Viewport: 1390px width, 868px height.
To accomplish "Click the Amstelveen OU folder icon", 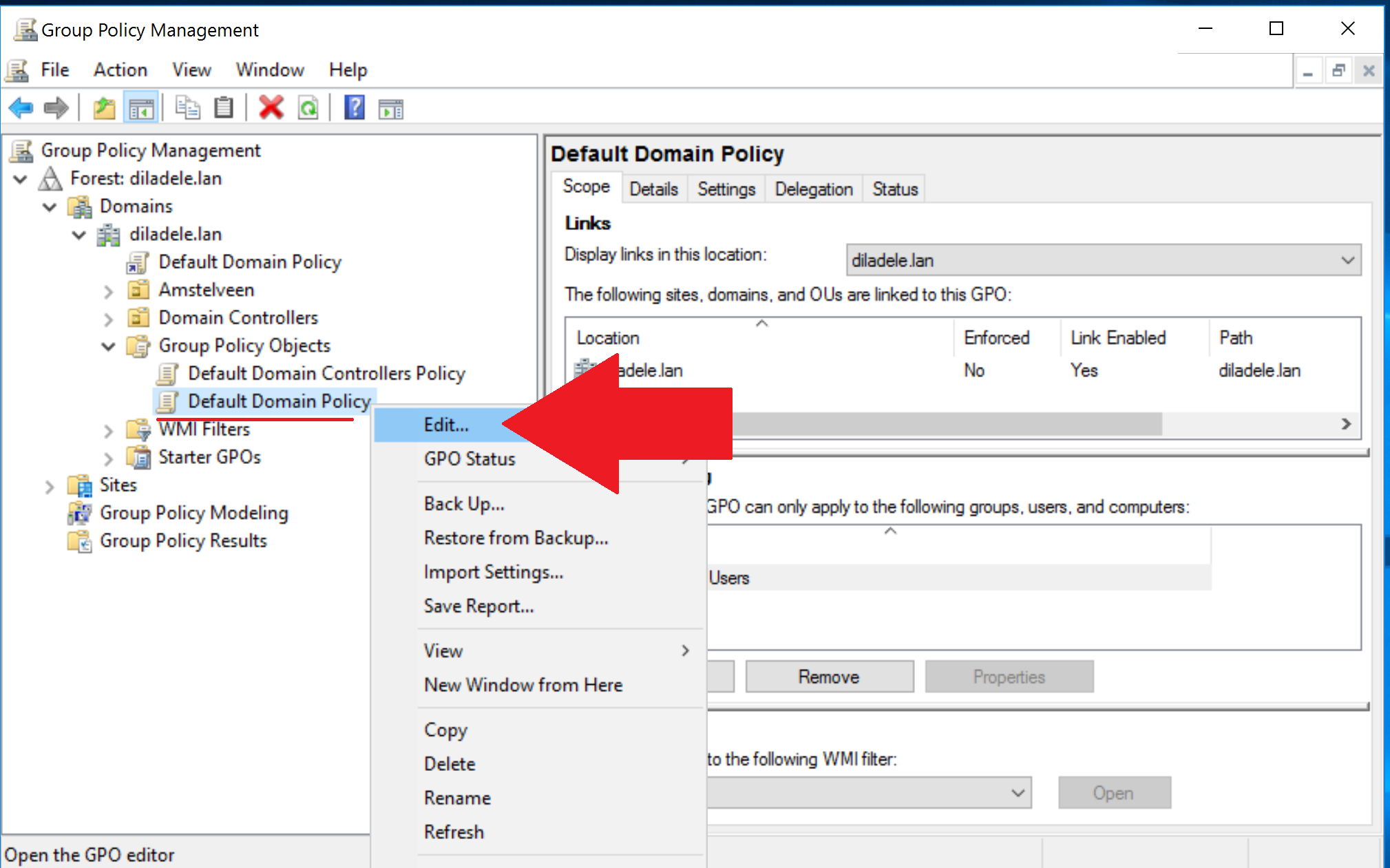I will [139, 290].
